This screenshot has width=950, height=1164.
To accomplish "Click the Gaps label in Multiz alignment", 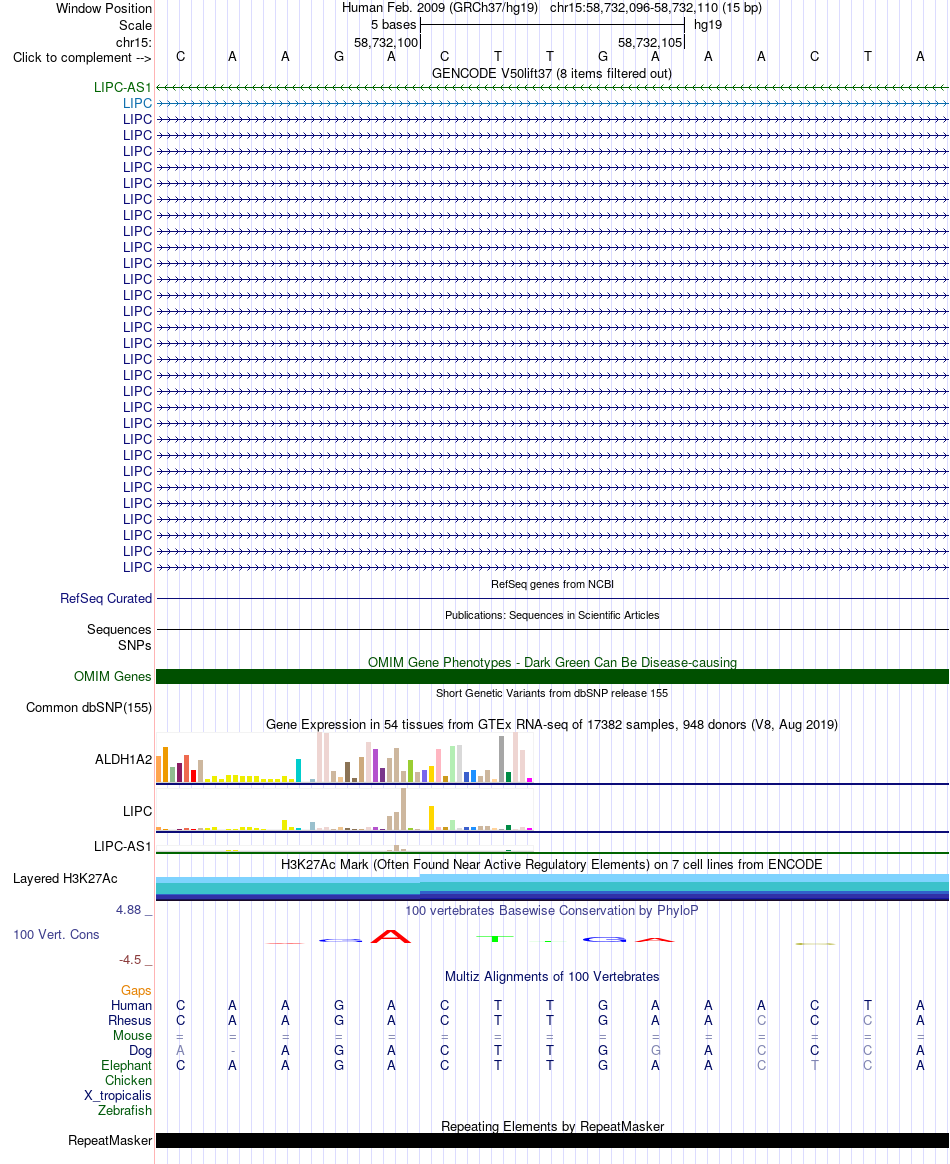I will [137, 990].
